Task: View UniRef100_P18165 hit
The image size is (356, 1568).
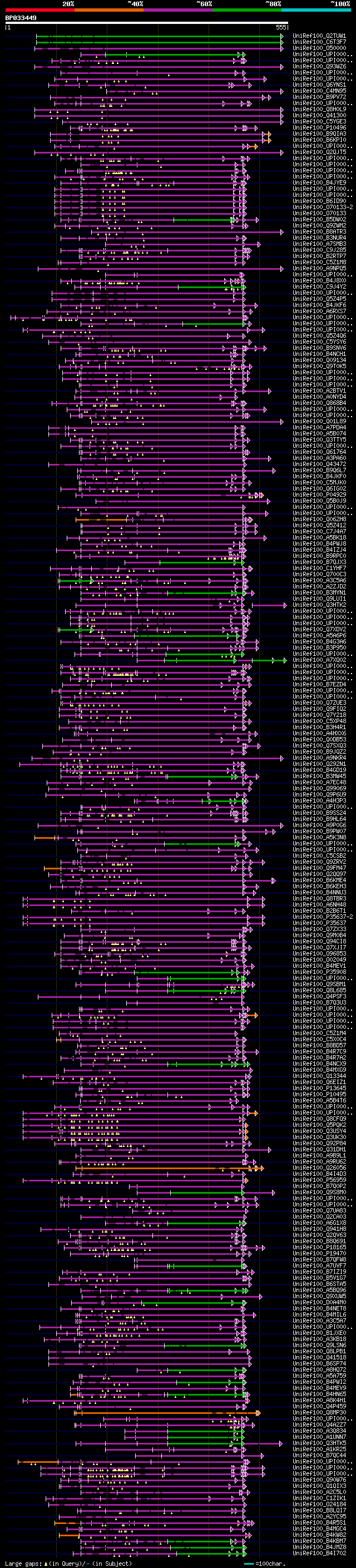Action: [319, 1247]
